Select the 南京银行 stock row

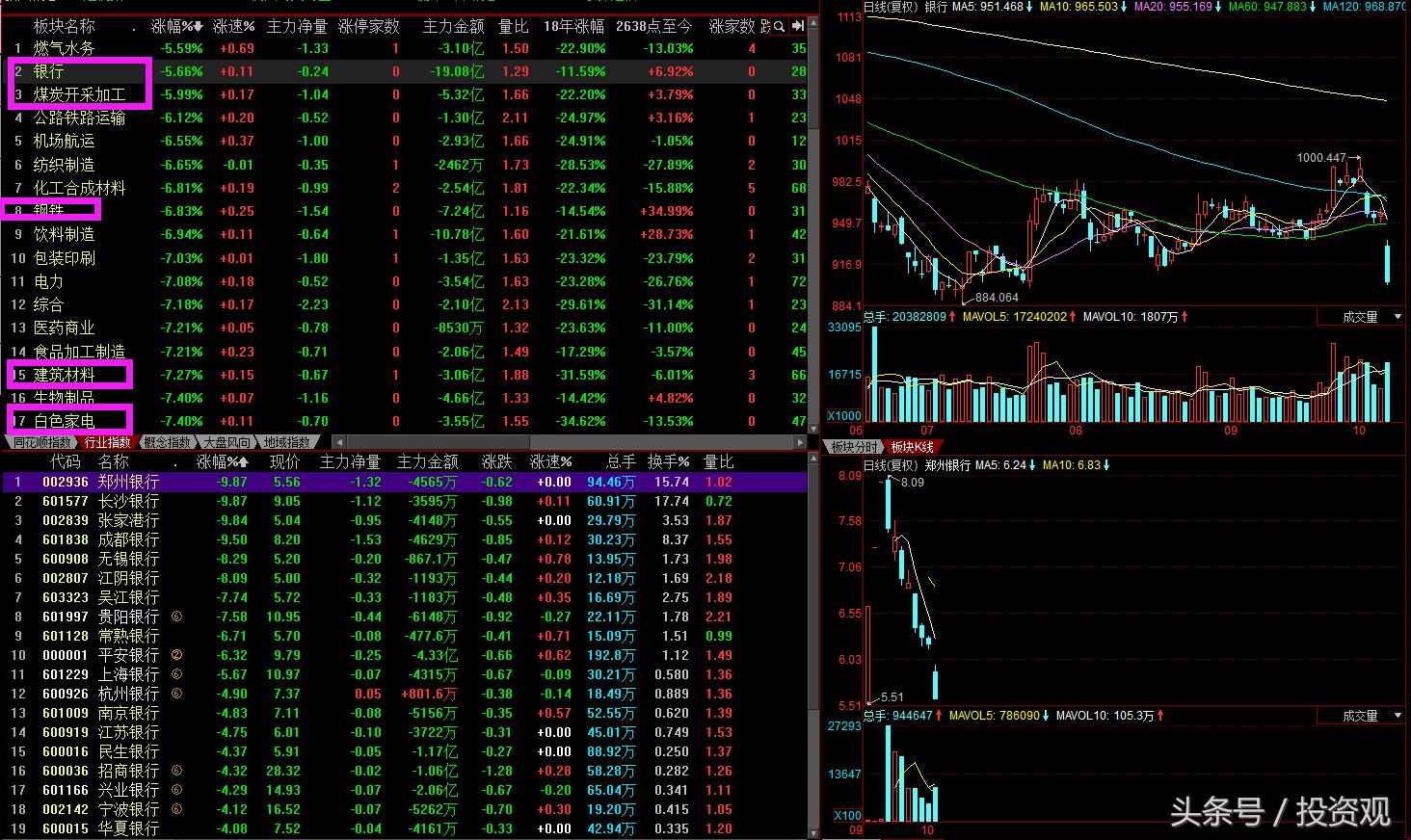point(404,713)
